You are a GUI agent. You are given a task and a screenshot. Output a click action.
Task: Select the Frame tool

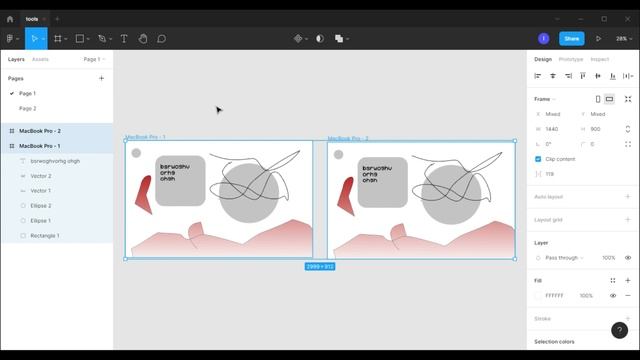[58, 39]
